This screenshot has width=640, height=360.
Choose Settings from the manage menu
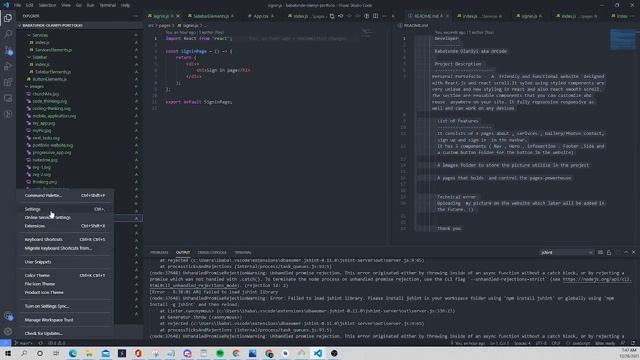click(64, 209)
